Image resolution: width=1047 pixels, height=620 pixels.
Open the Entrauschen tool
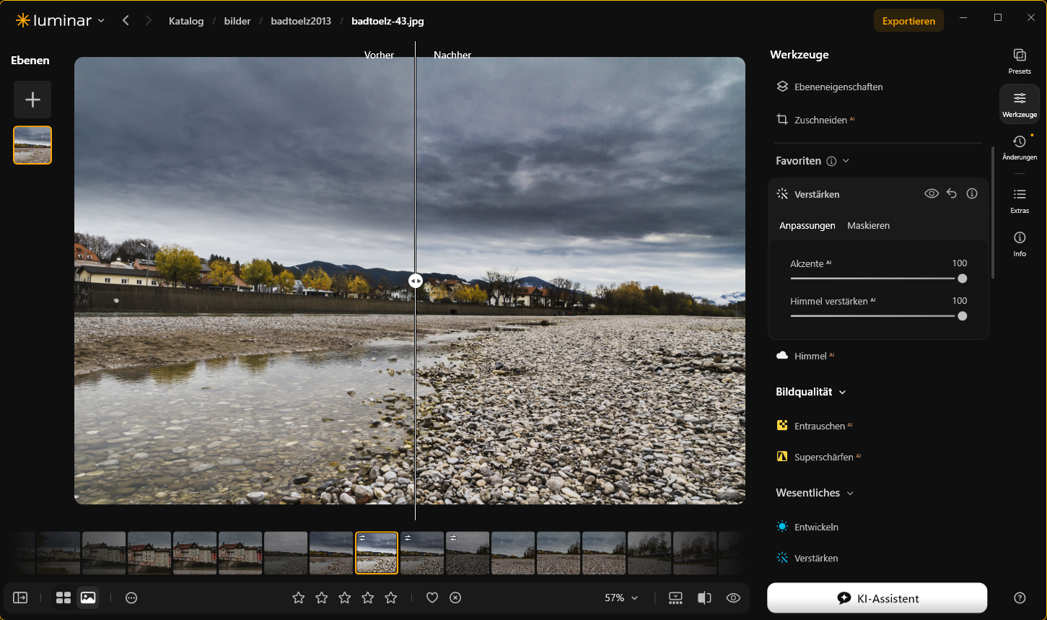tap(815, 426)
